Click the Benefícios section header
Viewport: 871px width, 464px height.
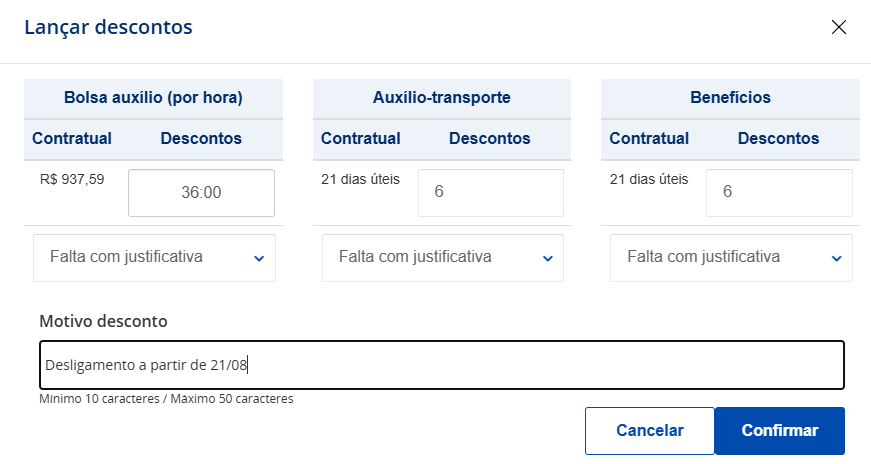coord(730,98)
